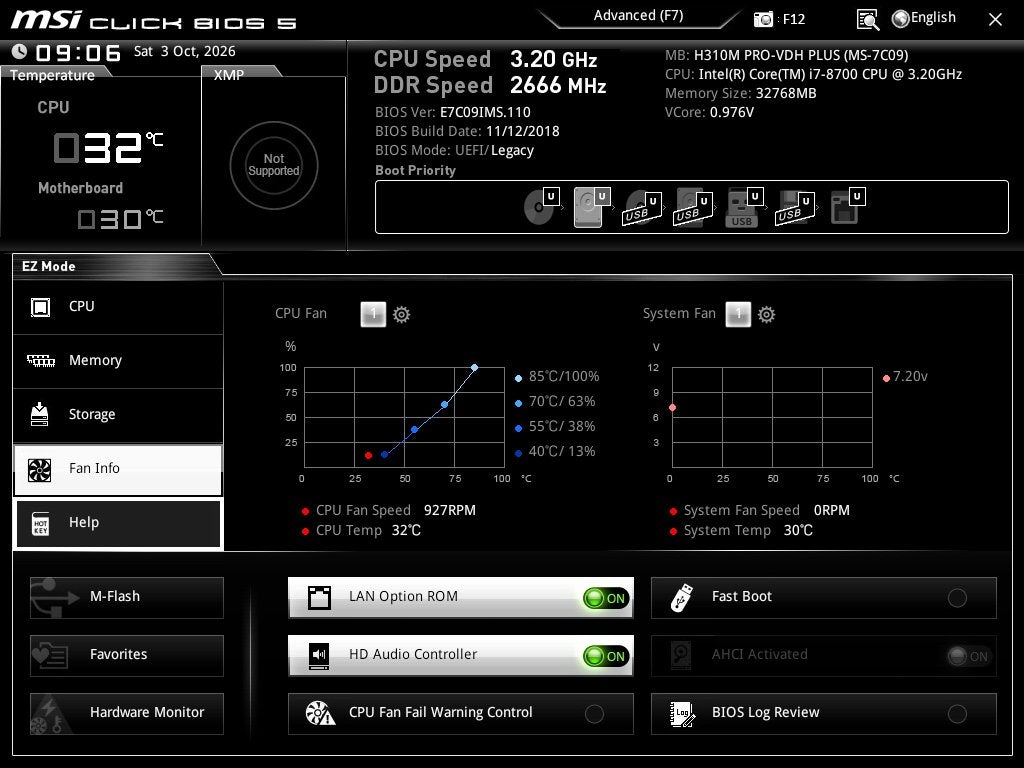Open the Memory section

118,361
